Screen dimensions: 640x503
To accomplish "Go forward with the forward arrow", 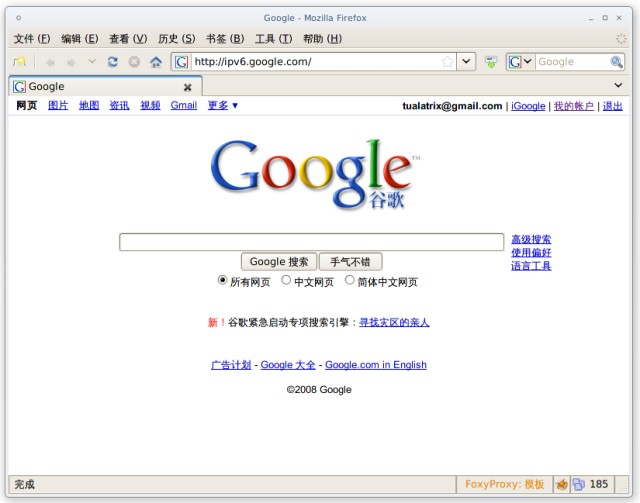I will click(x=71, y=62).
